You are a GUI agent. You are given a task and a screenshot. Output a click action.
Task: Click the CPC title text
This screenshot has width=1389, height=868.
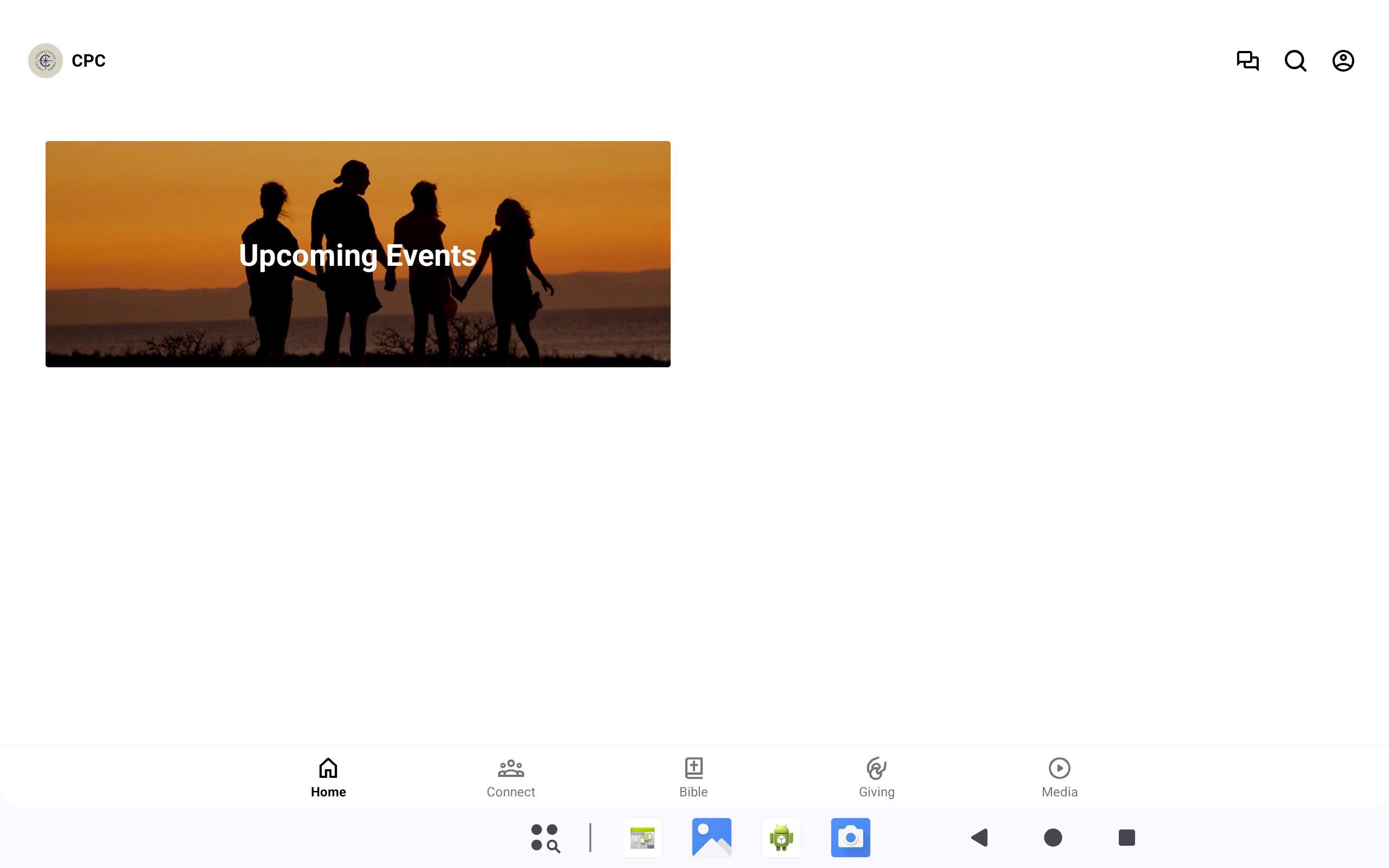(x=88, y=61)
